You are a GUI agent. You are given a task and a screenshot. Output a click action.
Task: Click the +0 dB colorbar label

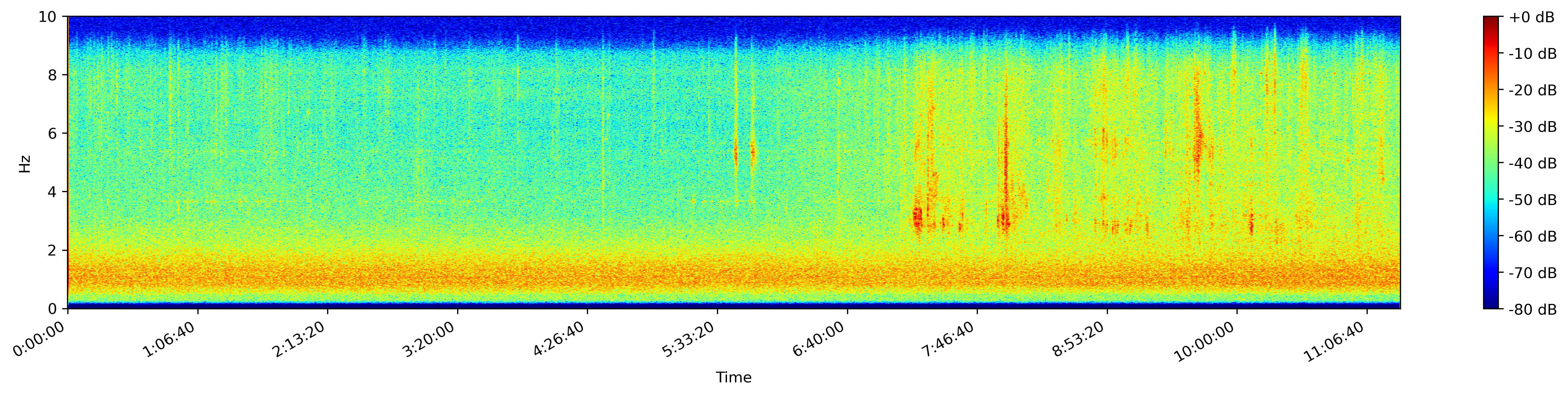pos(1531,18)
